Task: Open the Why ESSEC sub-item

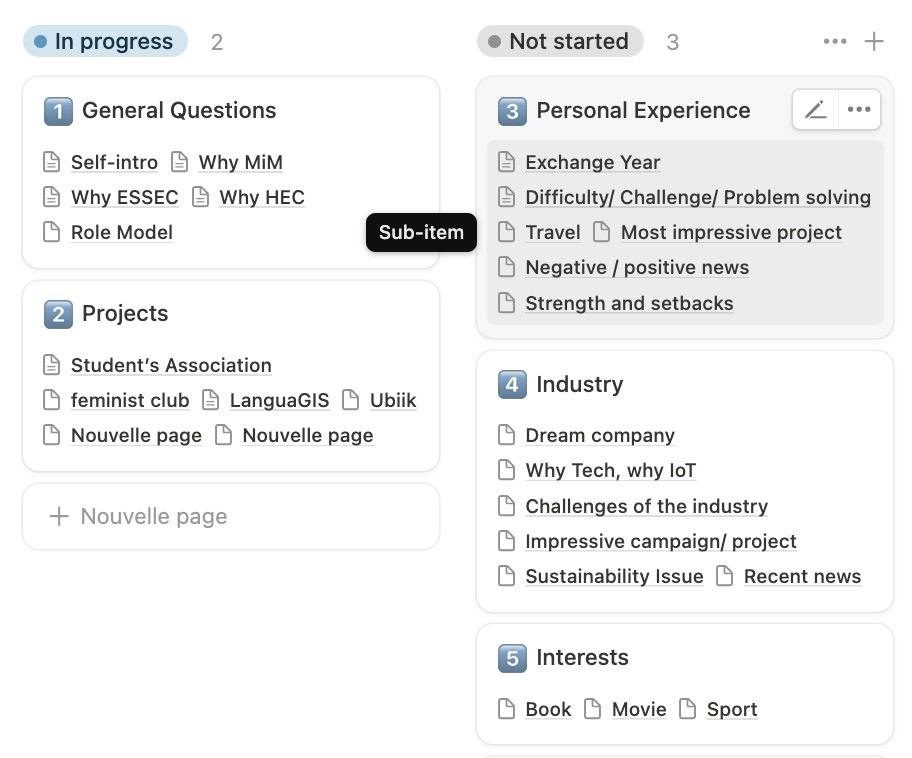Action: click(x=124, y=197)
